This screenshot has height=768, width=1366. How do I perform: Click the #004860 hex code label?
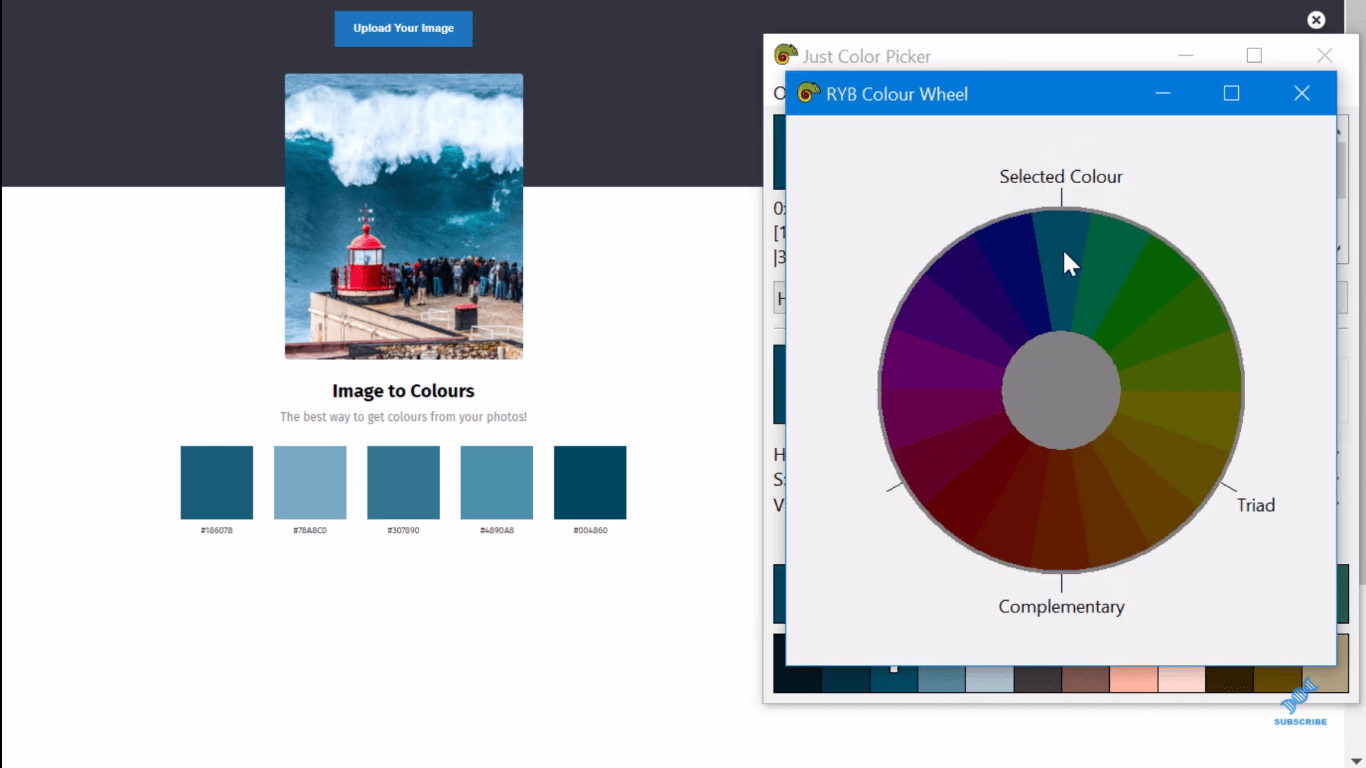(x=590, y=530)
